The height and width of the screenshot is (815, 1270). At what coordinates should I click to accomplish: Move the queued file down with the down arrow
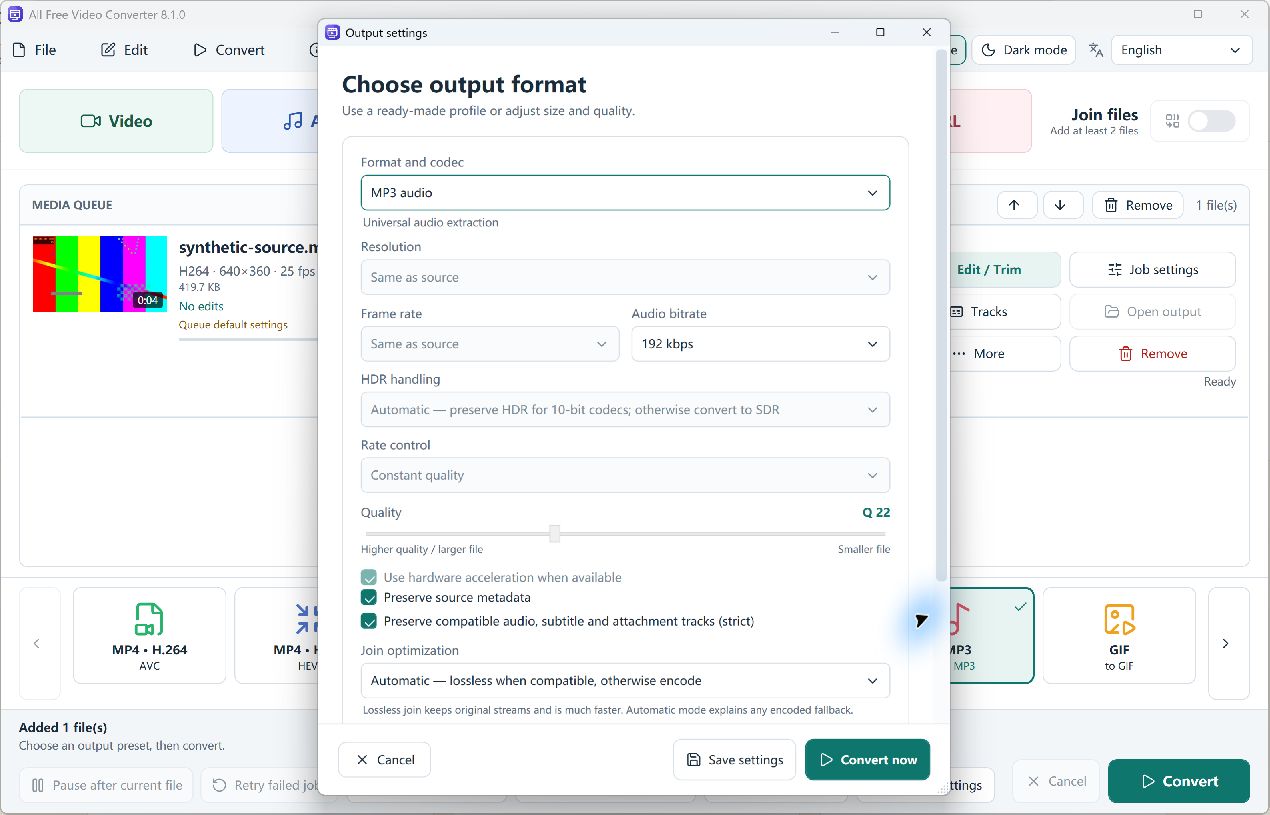(x=1062, y=205)
